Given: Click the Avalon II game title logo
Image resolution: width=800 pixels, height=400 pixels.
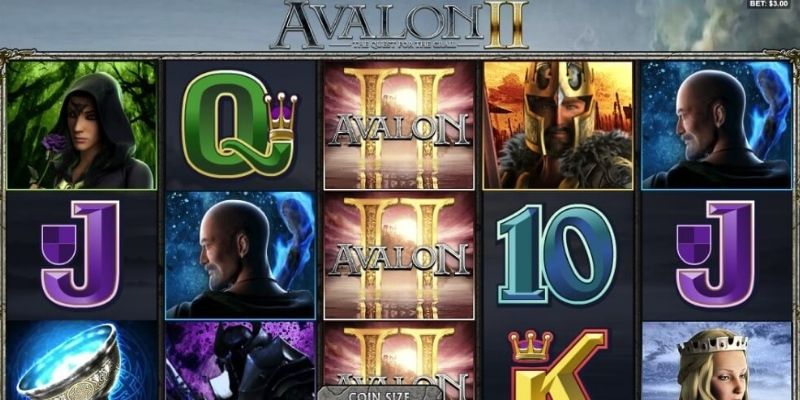Looking at the screenshot, I should [x=399, y=24].
